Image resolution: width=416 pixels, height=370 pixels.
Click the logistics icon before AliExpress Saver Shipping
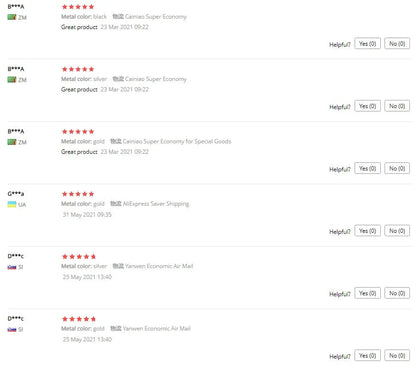click(116, 204)
